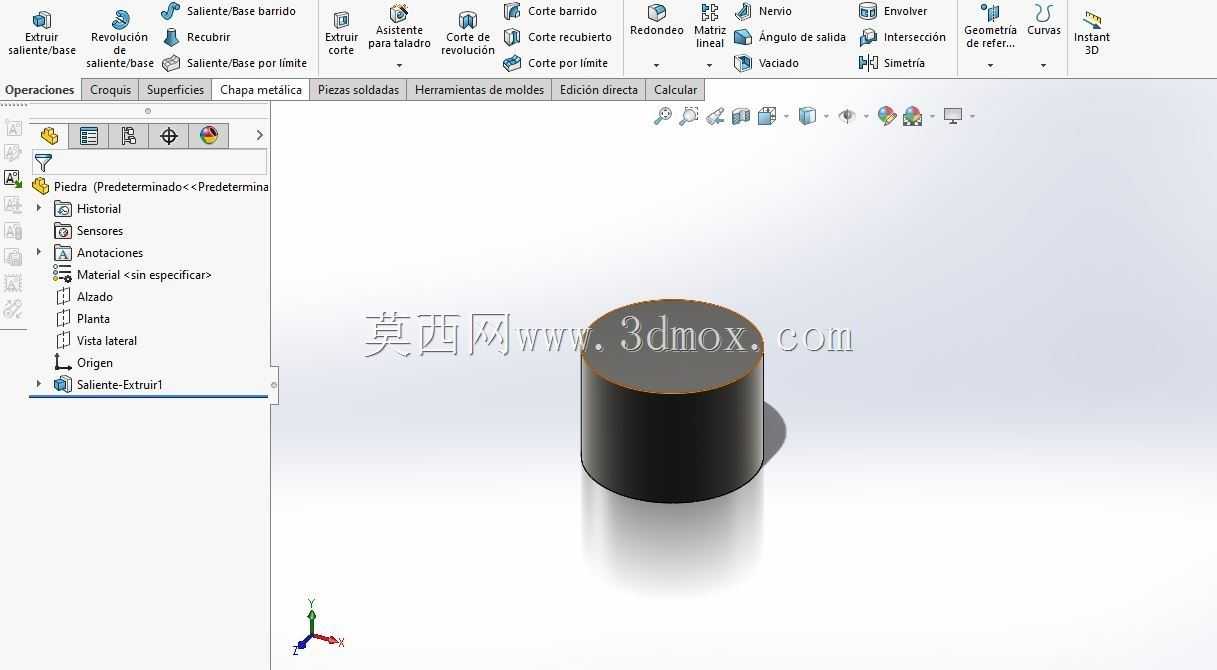
Task: Open the Matriz lineal dropdown arrow
Action: pos(710,66)
